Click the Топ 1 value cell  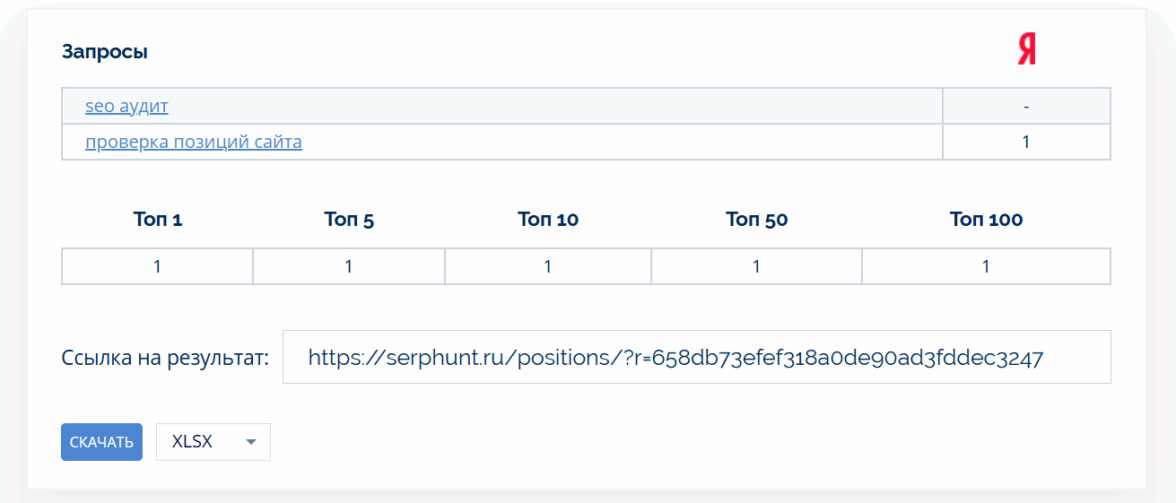(x=158, y=267)
